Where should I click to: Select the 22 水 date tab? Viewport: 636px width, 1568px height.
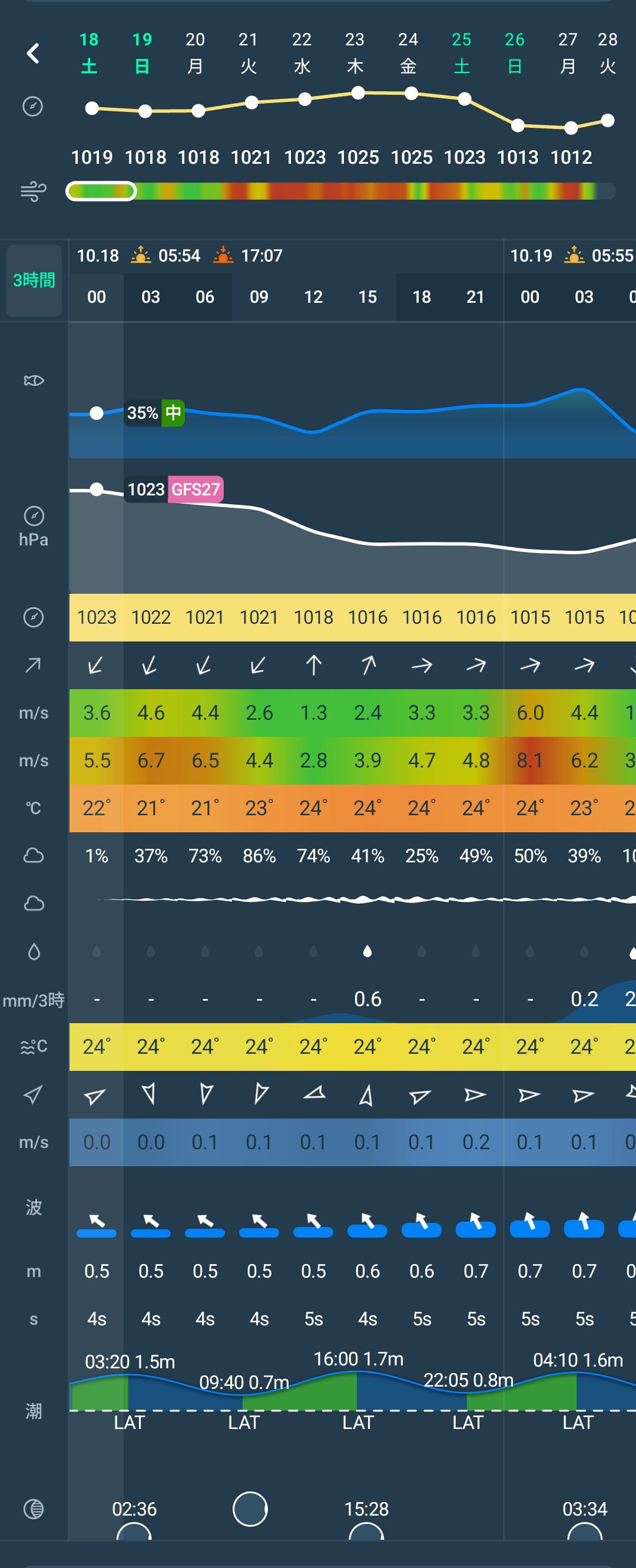[302, 53]
